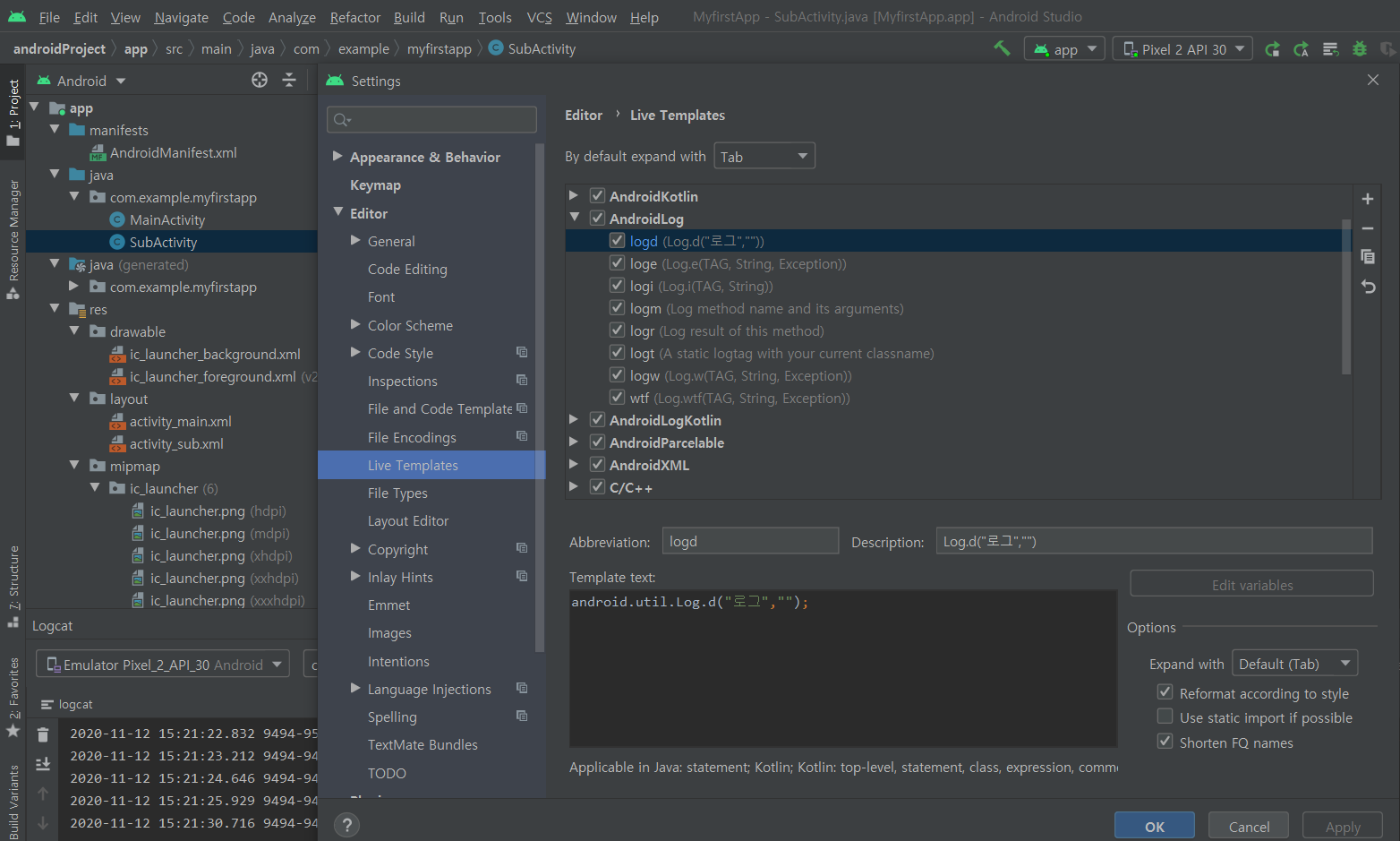Viewport: 1400px width, 841px height.
Task: Click the Settings search field
Action: [x=432, y=119]
